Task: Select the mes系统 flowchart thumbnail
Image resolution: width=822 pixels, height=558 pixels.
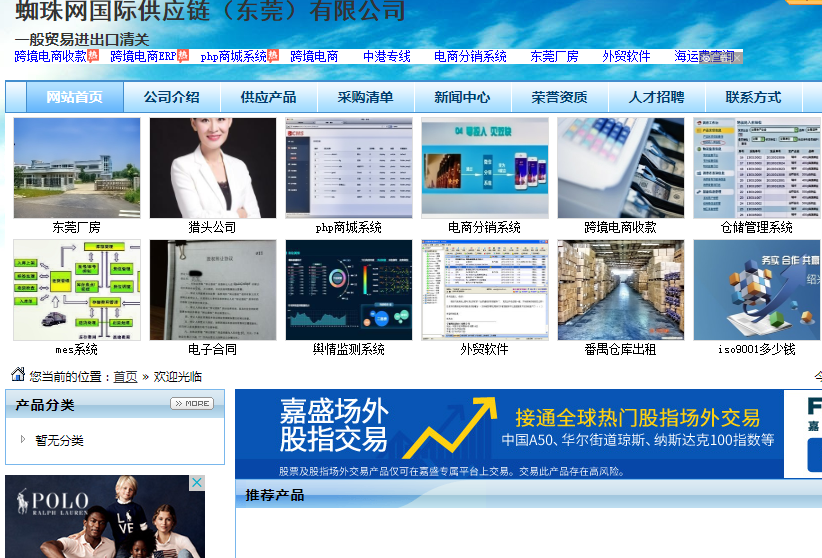Action: [x=77, y=290]
